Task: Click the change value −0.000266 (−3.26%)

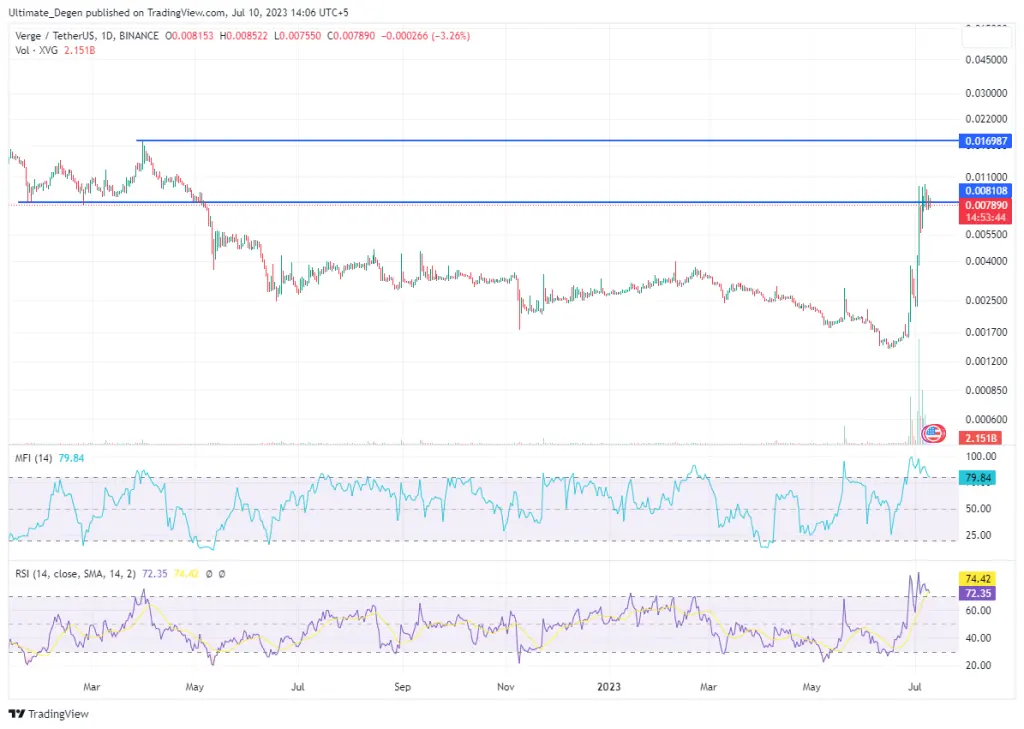Action: (425, 35)
